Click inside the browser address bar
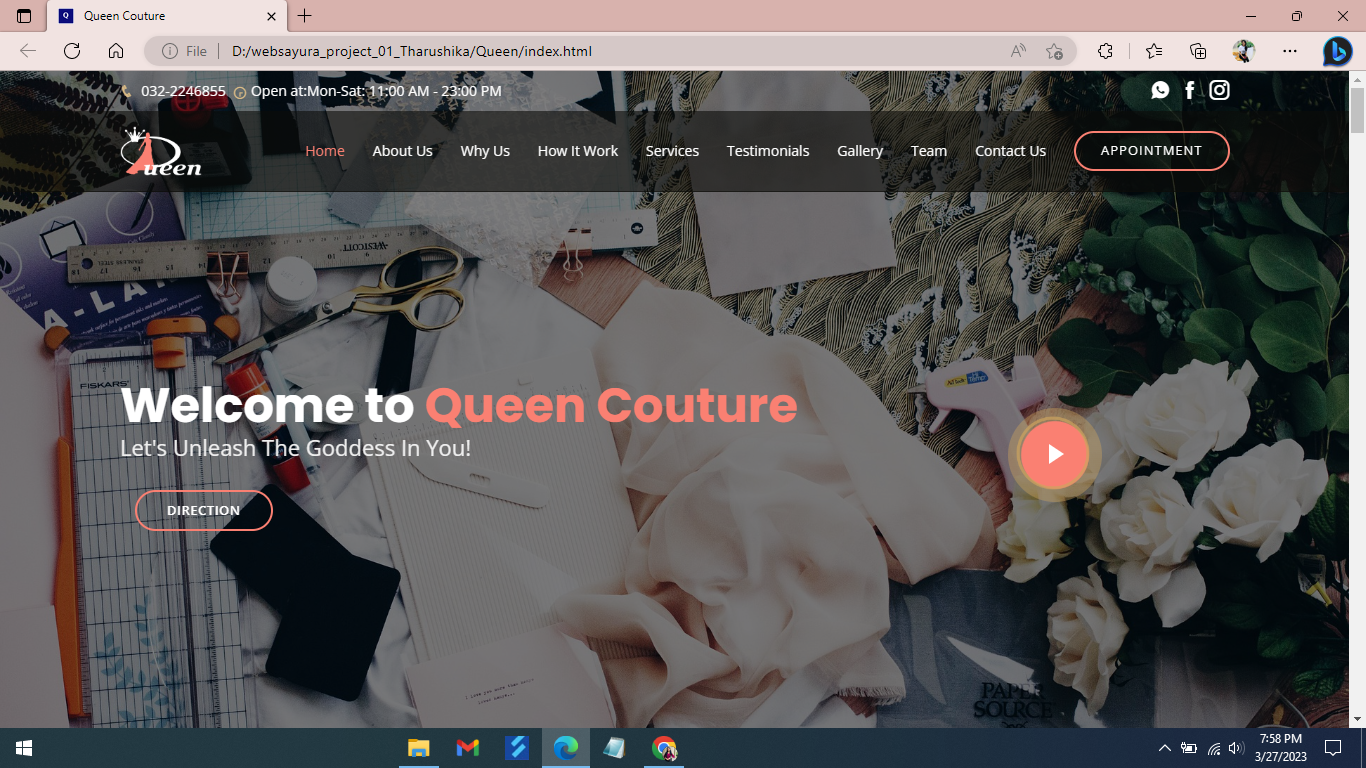Image resolution: width=1366 pixels, height=768 pixels. (500, 50)
